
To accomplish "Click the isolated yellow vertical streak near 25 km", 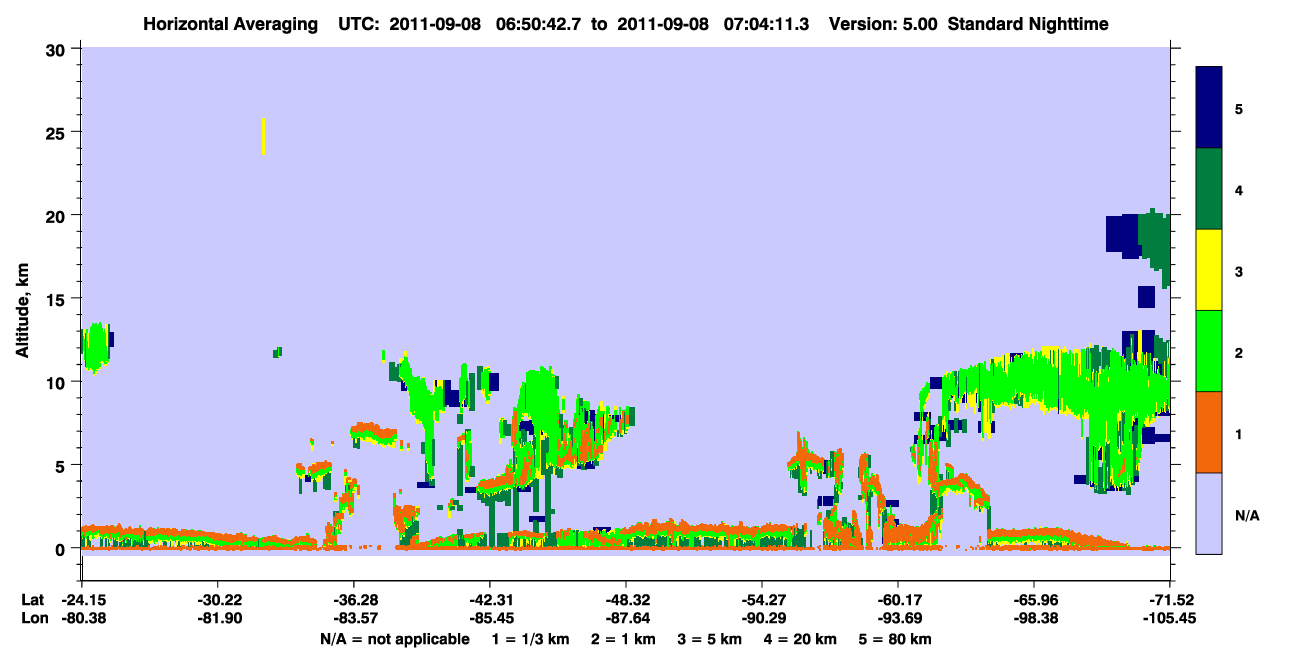I will (x=263, y=136).
